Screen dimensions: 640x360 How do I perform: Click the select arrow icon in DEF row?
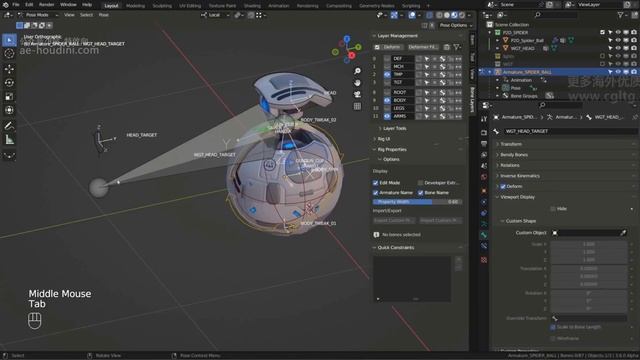427,59
